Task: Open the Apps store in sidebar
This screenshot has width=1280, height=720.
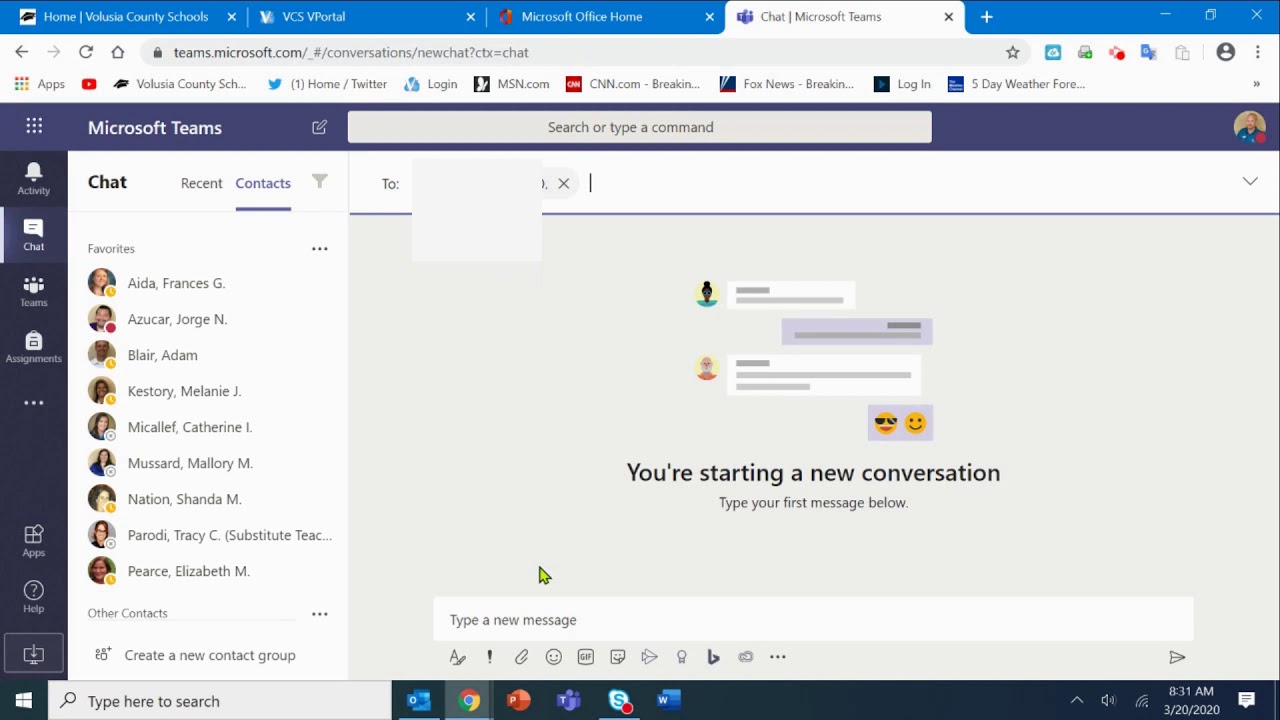Action: 33,541
